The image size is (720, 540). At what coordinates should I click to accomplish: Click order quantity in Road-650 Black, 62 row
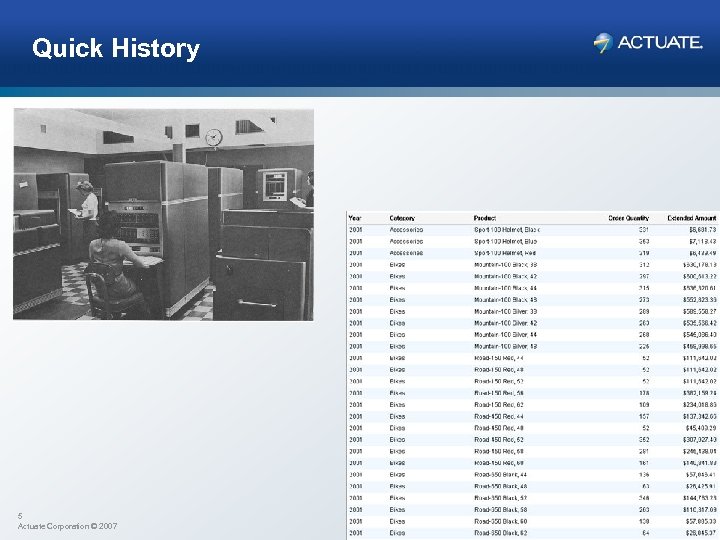tap(645, 533)
